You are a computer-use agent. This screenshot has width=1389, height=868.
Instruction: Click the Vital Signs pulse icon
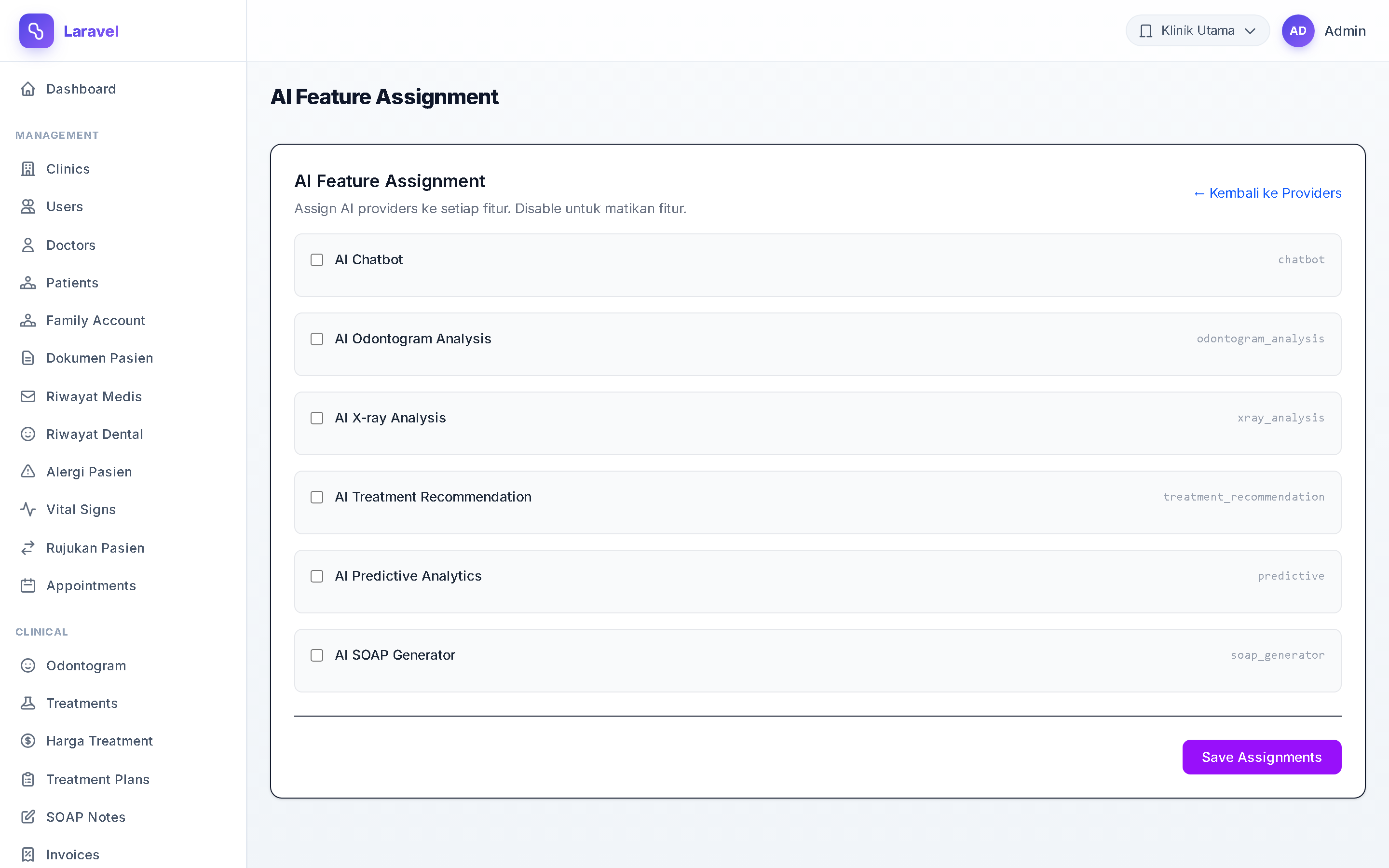pos(28,509)
